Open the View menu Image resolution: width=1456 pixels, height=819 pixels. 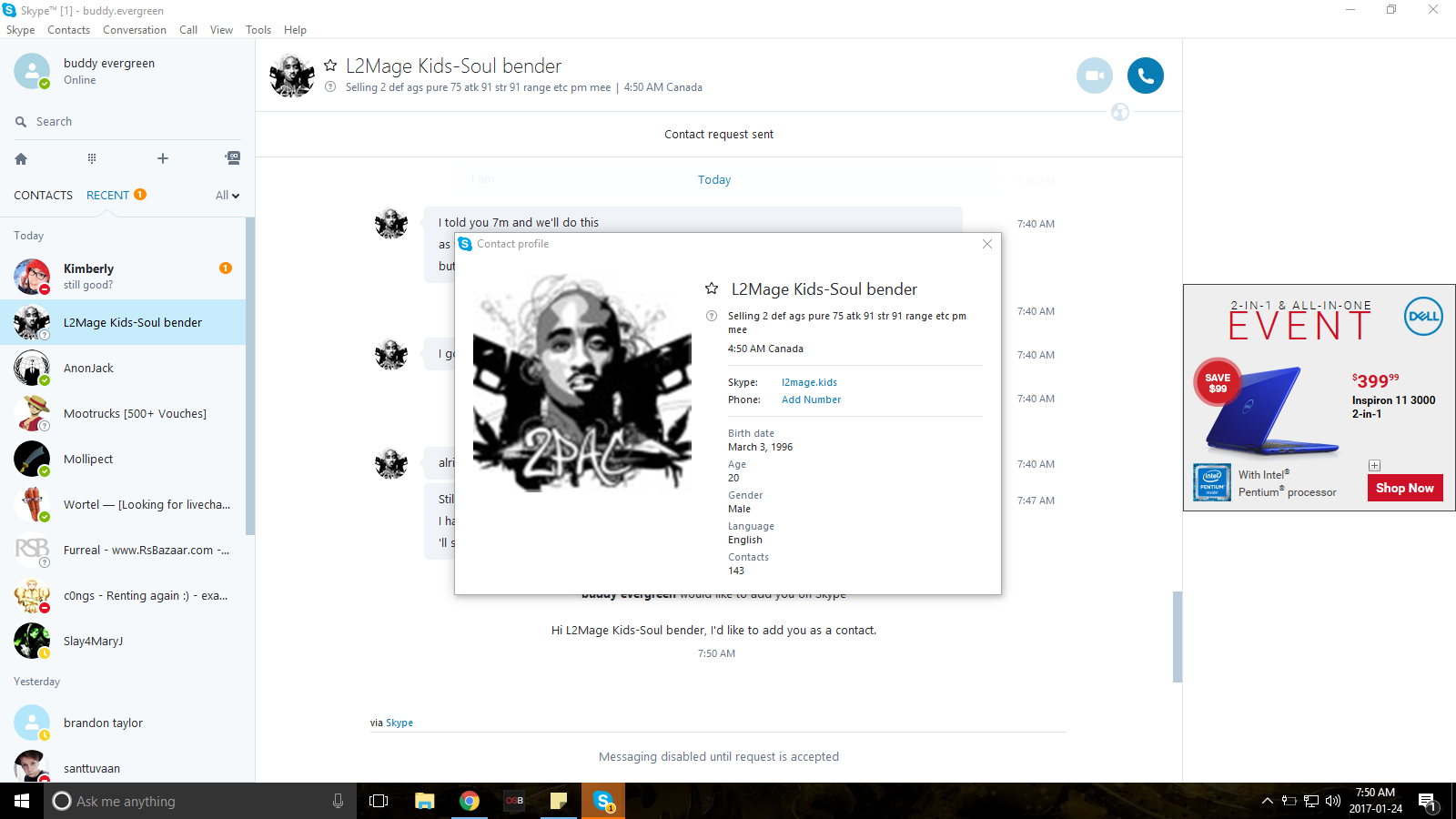click(221, 30)
